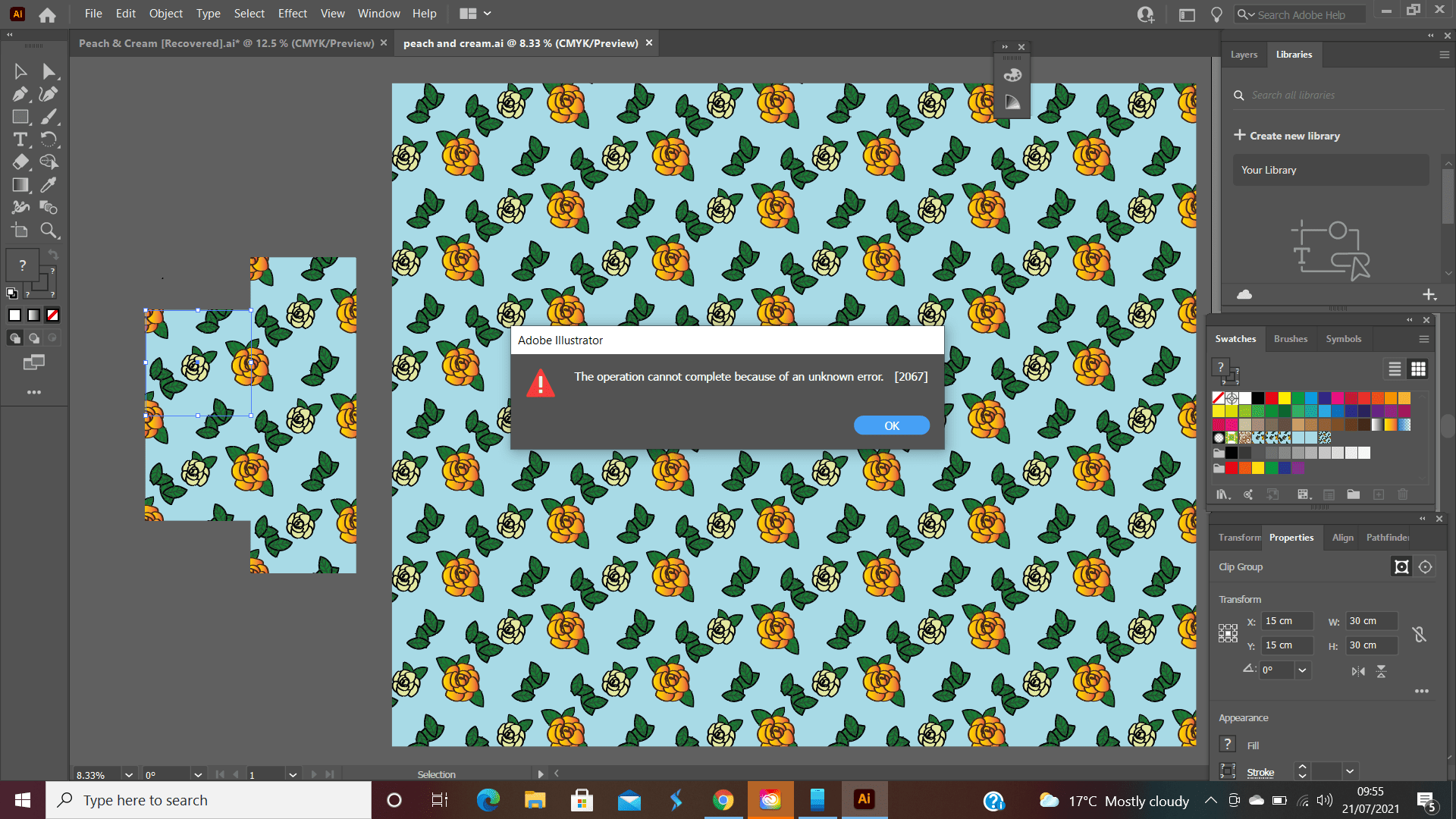Viewport: 1456px width, 819px height.
Task: Switch to the Brushes tab
Action: 1291,339
